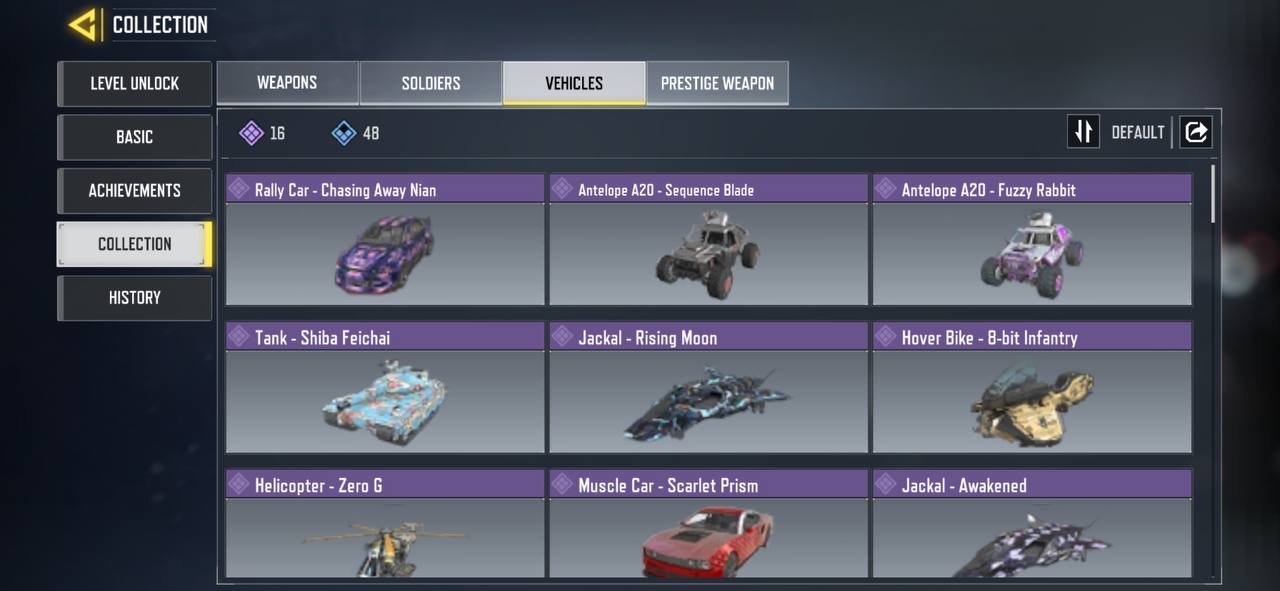This screenshot has height=591, width=1280.
Task: Click the blue rare rarity count icon
Action: tap(344, 133)
